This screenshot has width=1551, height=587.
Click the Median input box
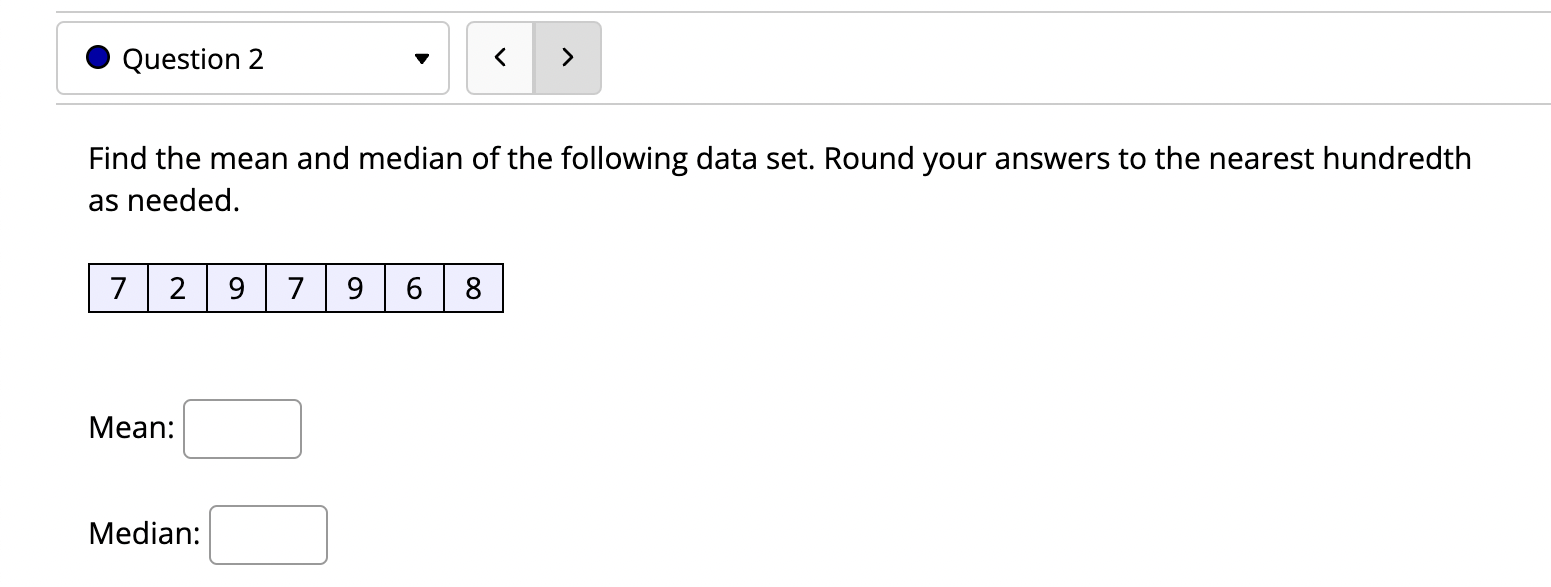coord(268,534)
